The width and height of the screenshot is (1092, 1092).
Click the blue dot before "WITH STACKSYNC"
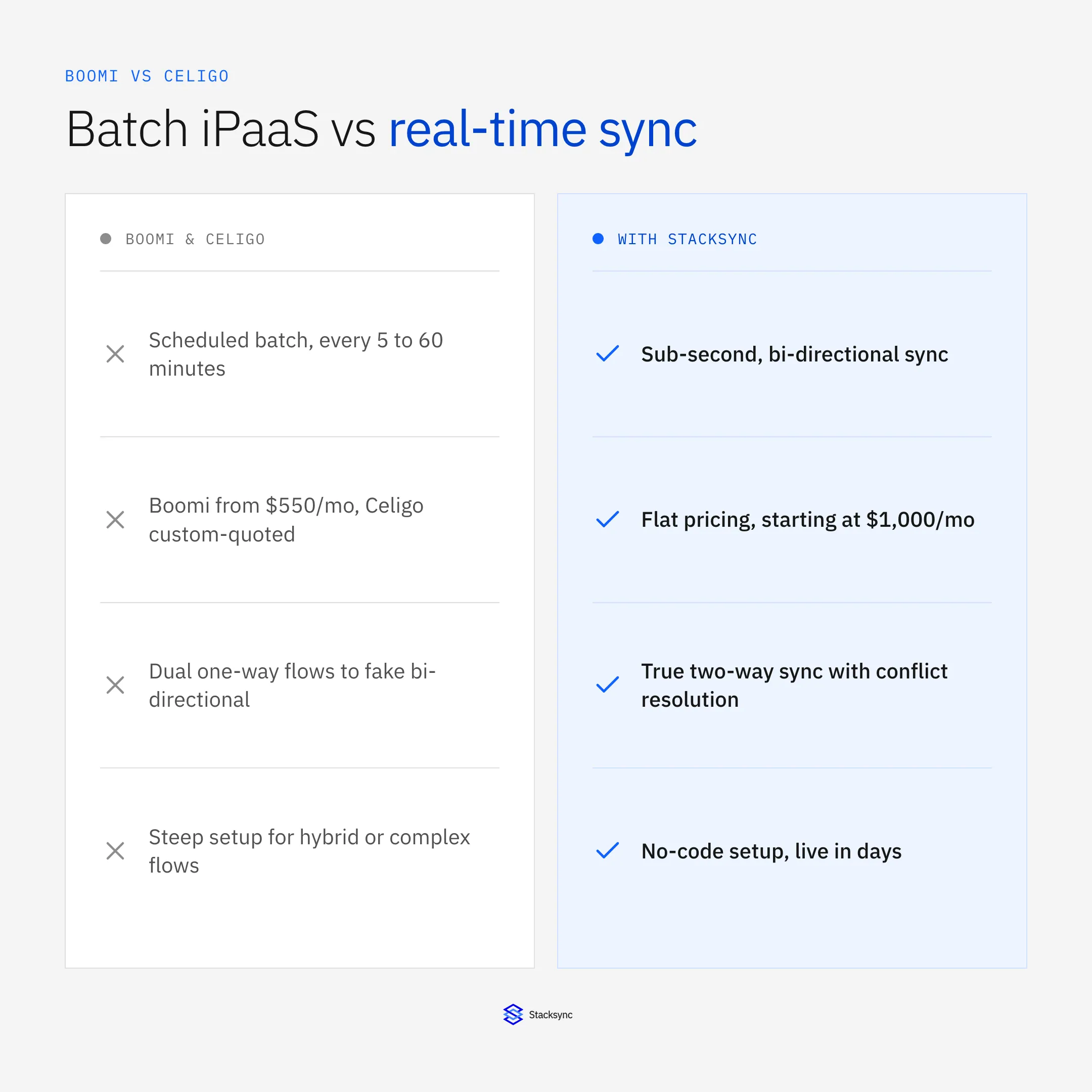(598, 239)
